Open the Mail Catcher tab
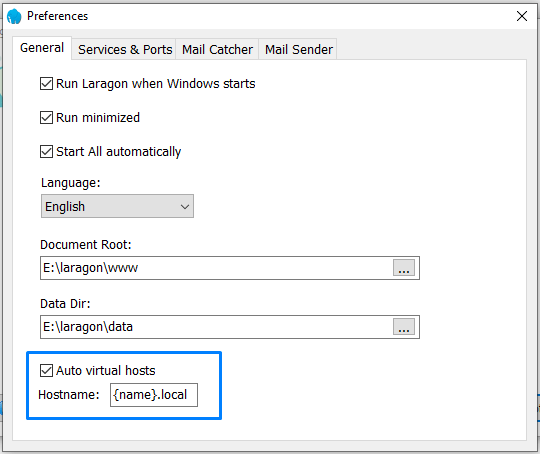Screen dimensions: 540x454 click(217, 49)
